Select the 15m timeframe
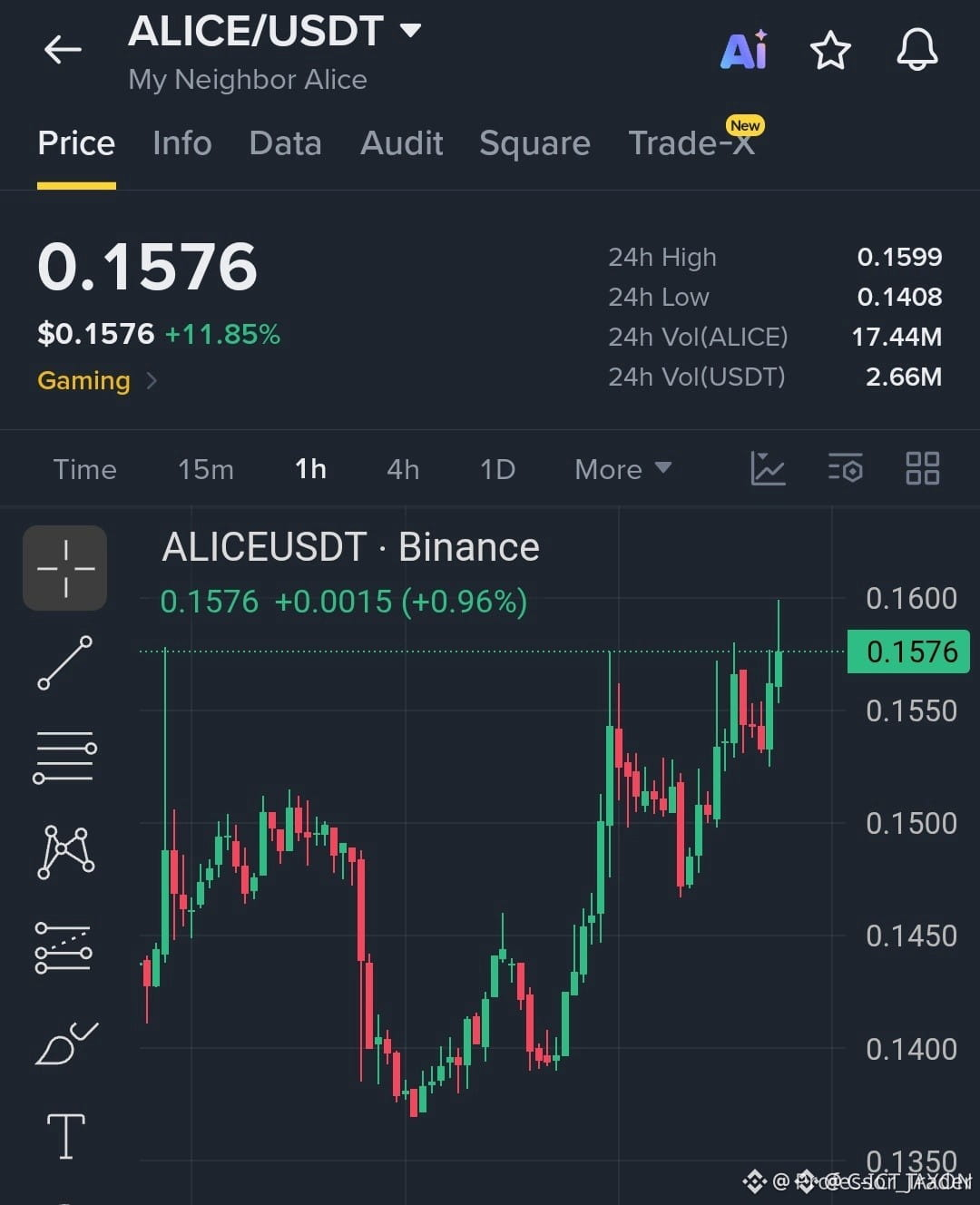The width and height of the screenshot is (980, 1205). click(x=206, y=469)
